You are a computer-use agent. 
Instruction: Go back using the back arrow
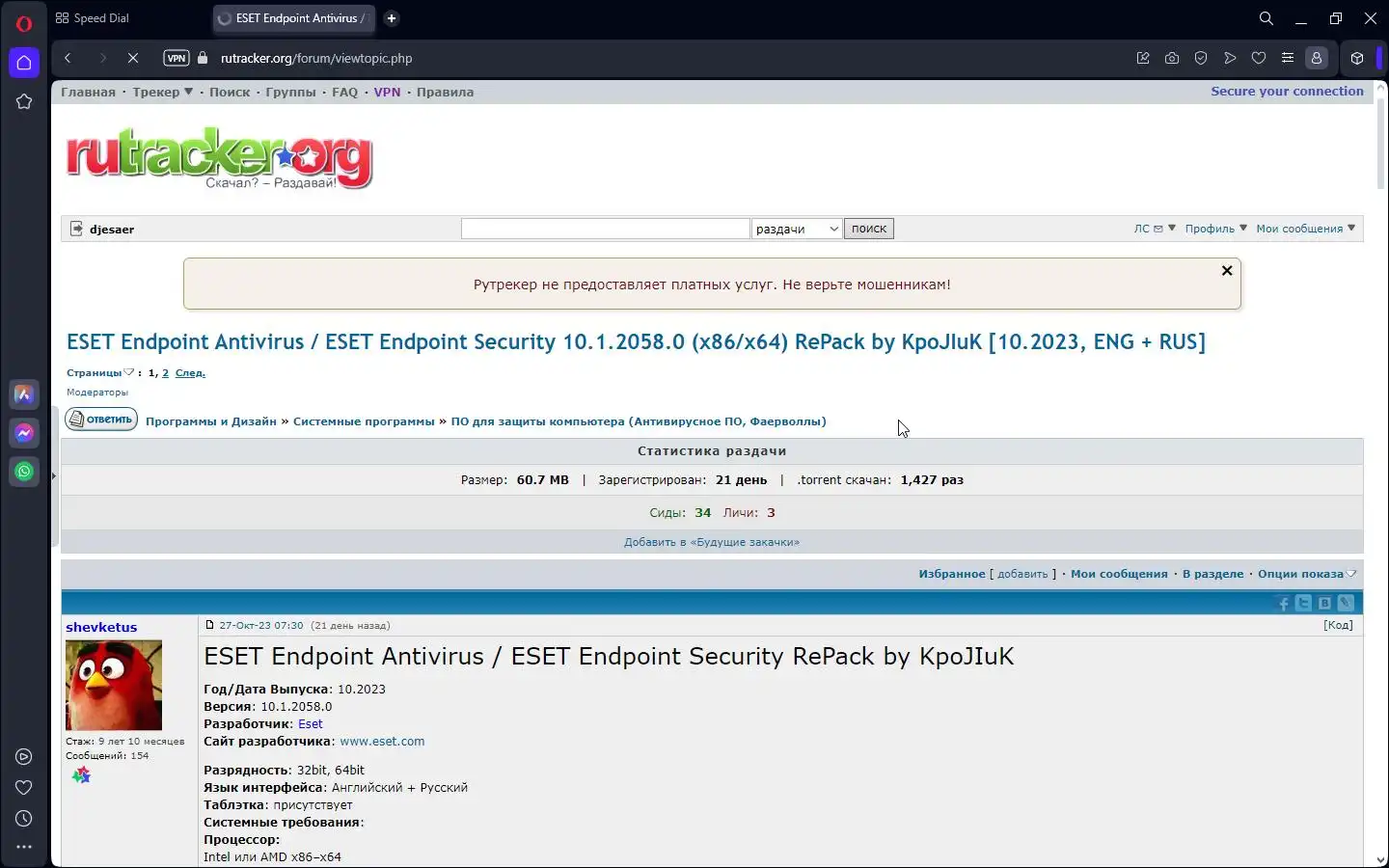tap(68, 58)
